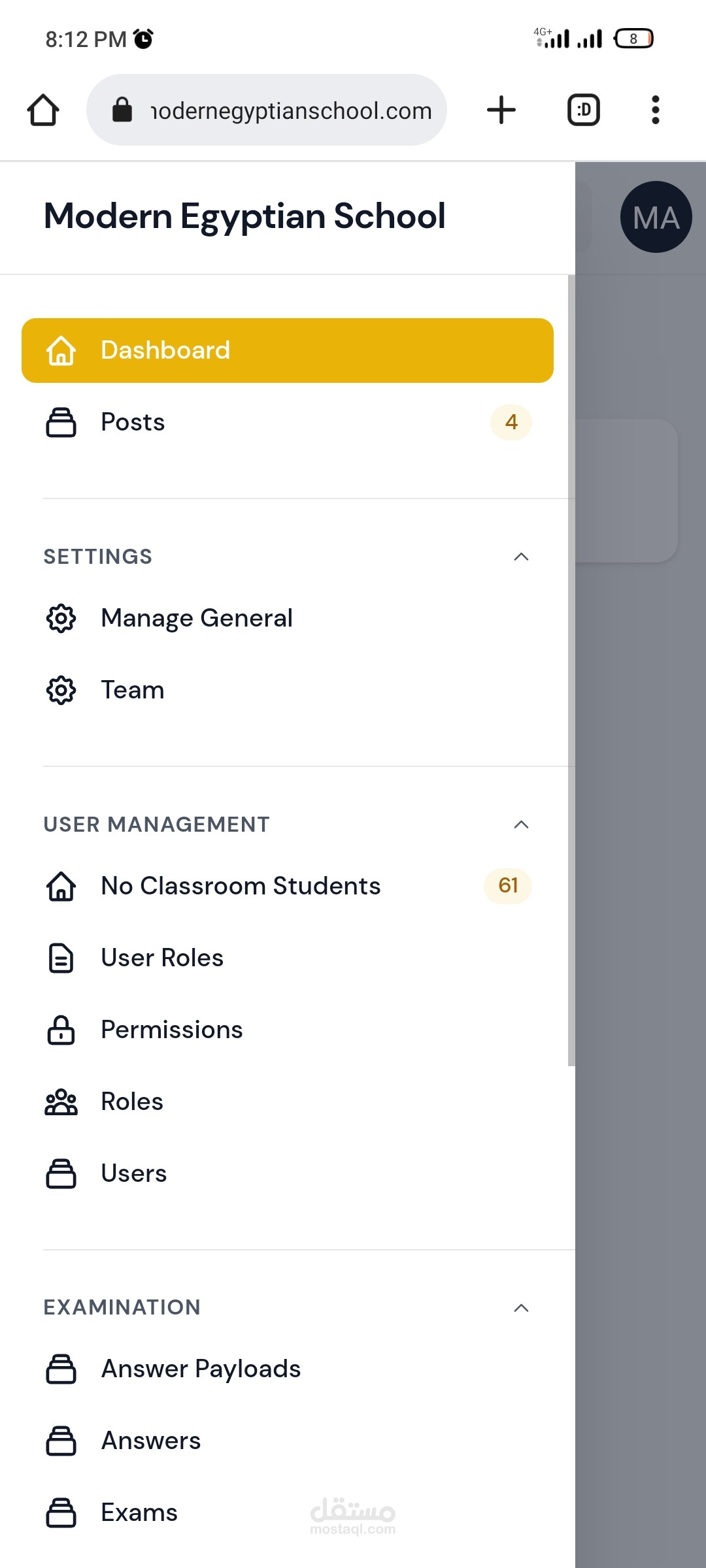Click the lock icon next to Permissions
Viewport: 706px width, 1568px height.
pyautogui.click(x=61, y=1030)
